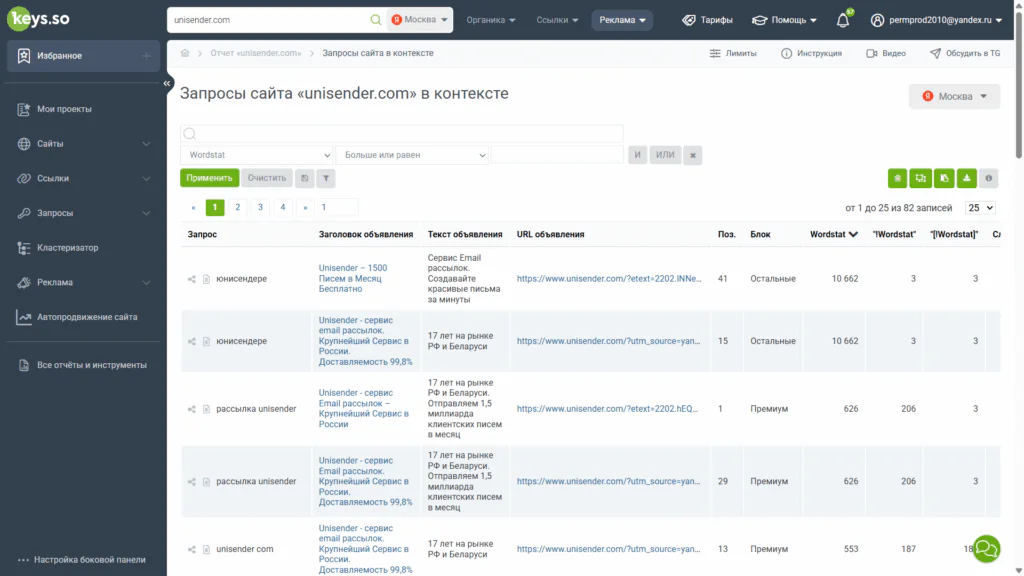Click the keys.so logo
The height and width of the screenshot is (576, 1024).
click(38, 18)
